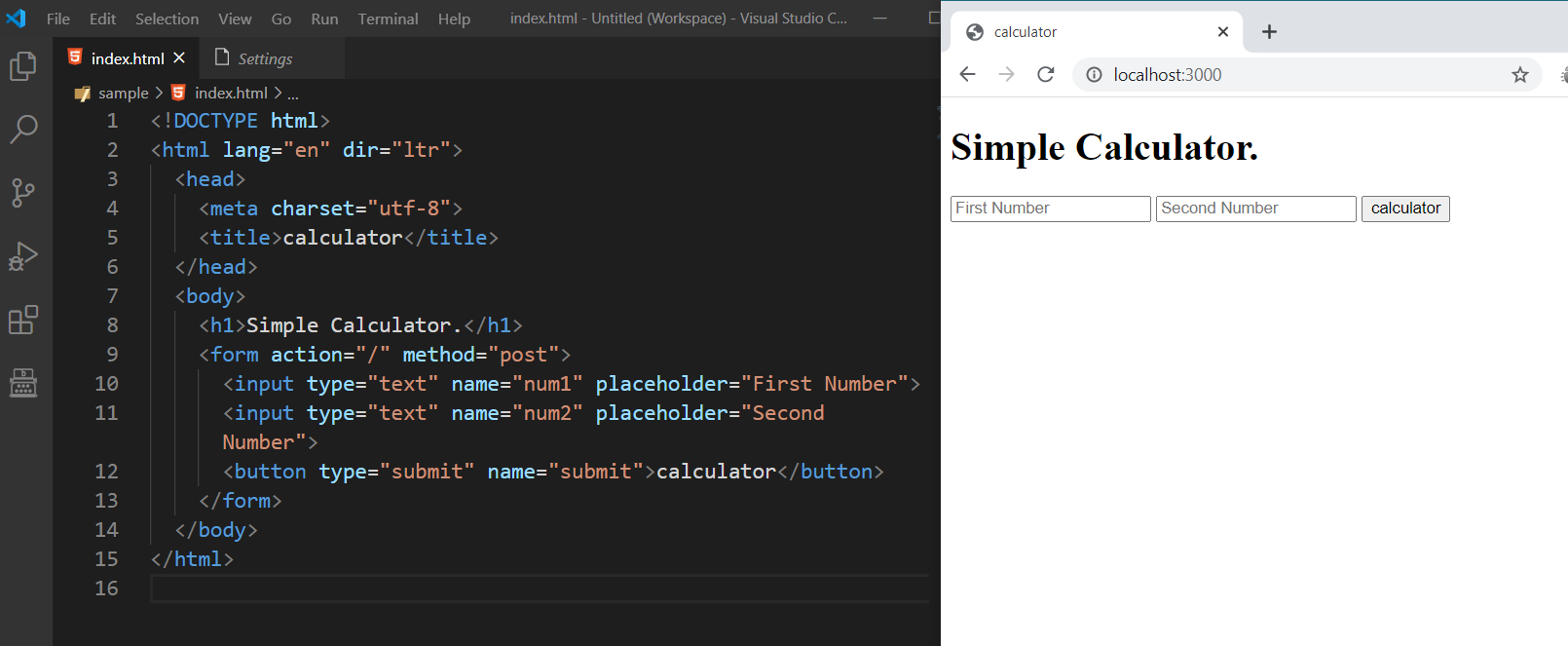Open the Remote Explorer sidebar icon
The width and height of the screenshot is (1568, 646).
23,383
